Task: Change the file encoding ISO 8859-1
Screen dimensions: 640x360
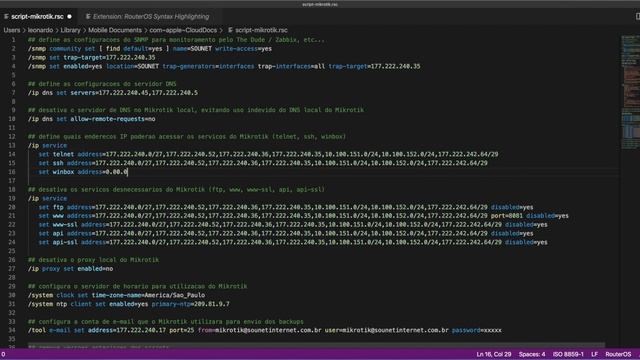Action: pyautogui.click(x=568, y=354)
